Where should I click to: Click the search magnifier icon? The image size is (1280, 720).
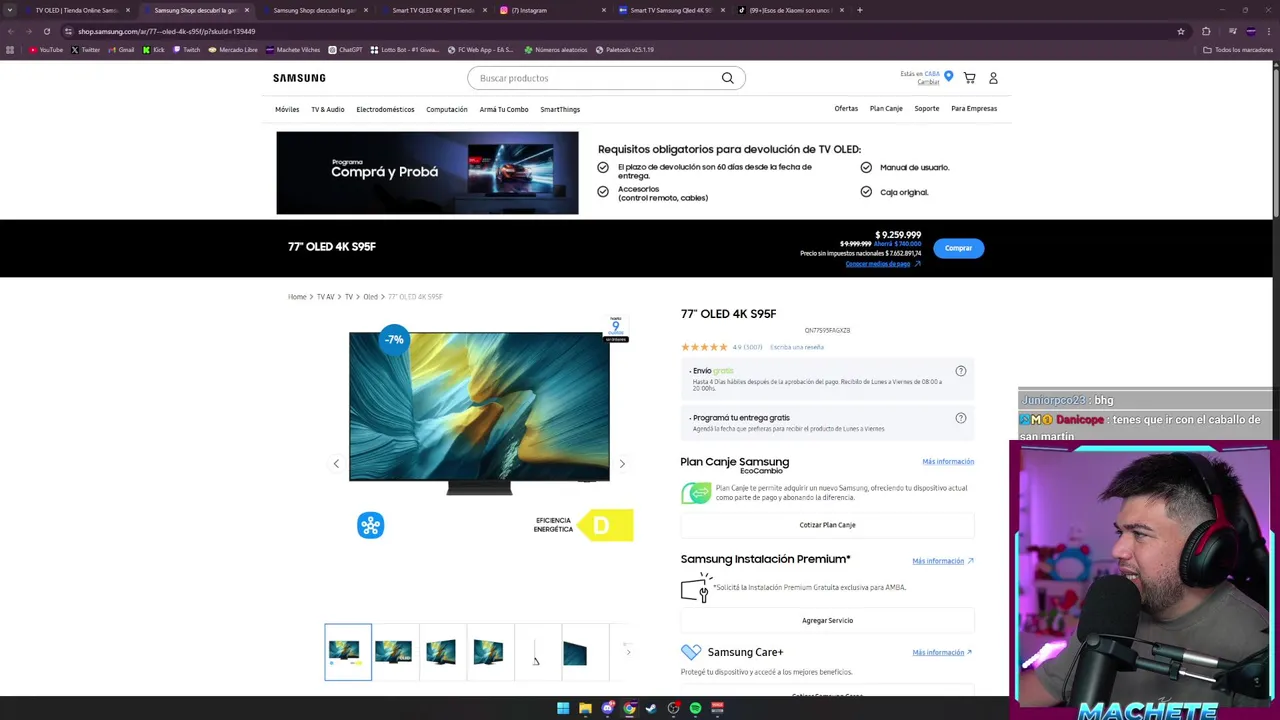(x=728, y=78)
